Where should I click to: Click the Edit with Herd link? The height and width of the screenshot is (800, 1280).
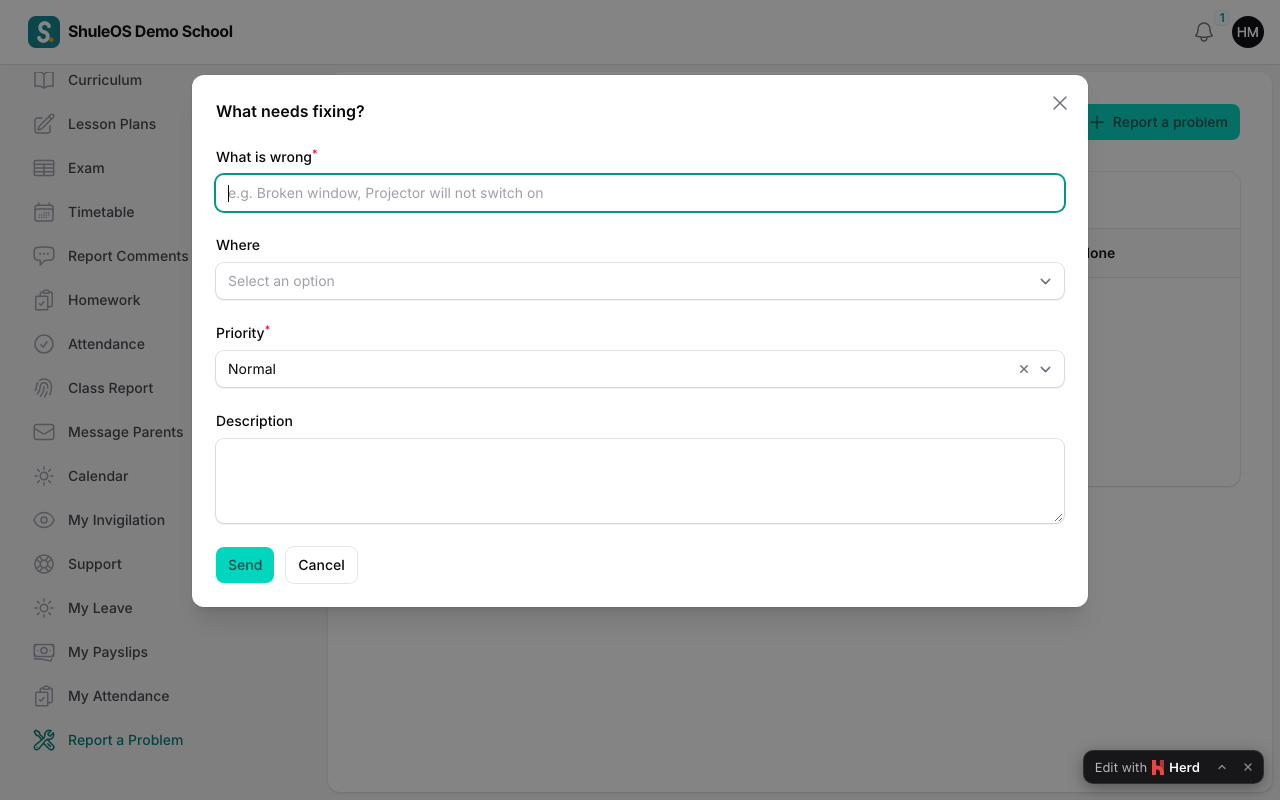(x=1147, y=767)
